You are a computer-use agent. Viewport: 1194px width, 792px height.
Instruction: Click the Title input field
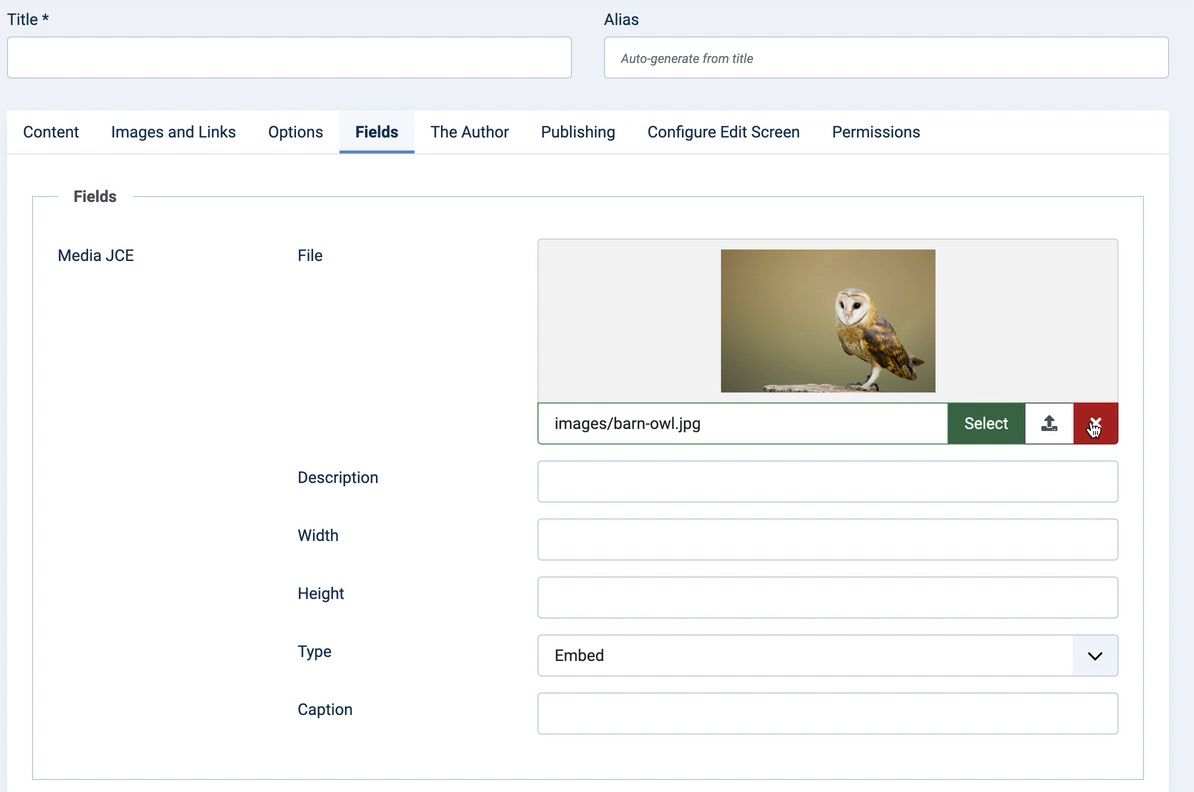tap(289, 58)
